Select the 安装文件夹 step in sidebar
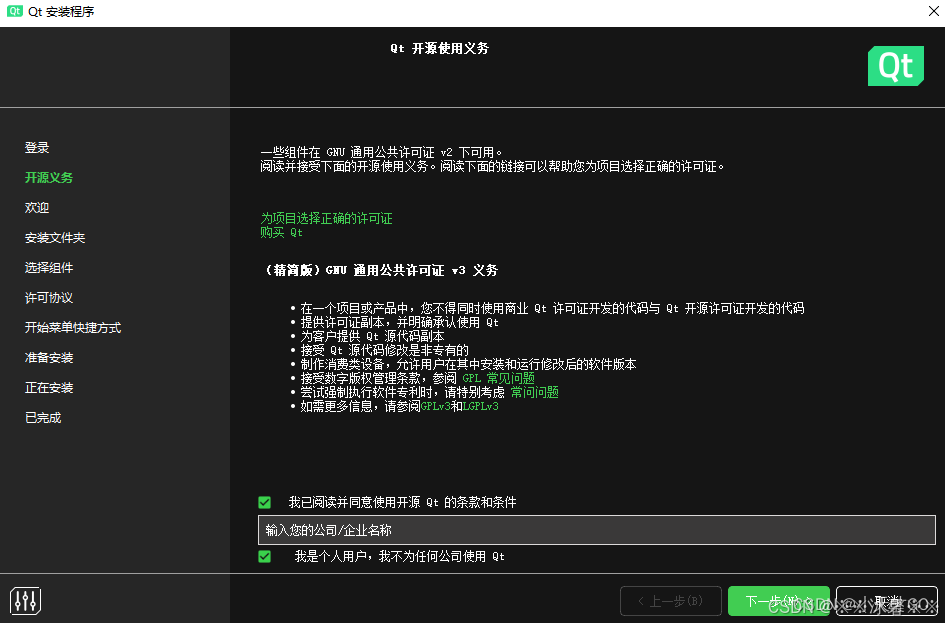945x623 pixels. click(x=55, y=238)
